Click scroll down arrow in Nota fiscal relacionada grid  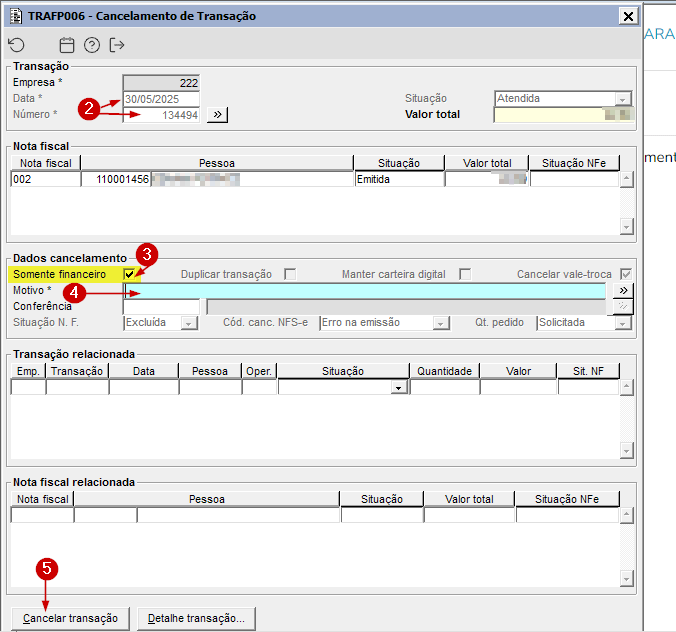click(x=626, y=579)
